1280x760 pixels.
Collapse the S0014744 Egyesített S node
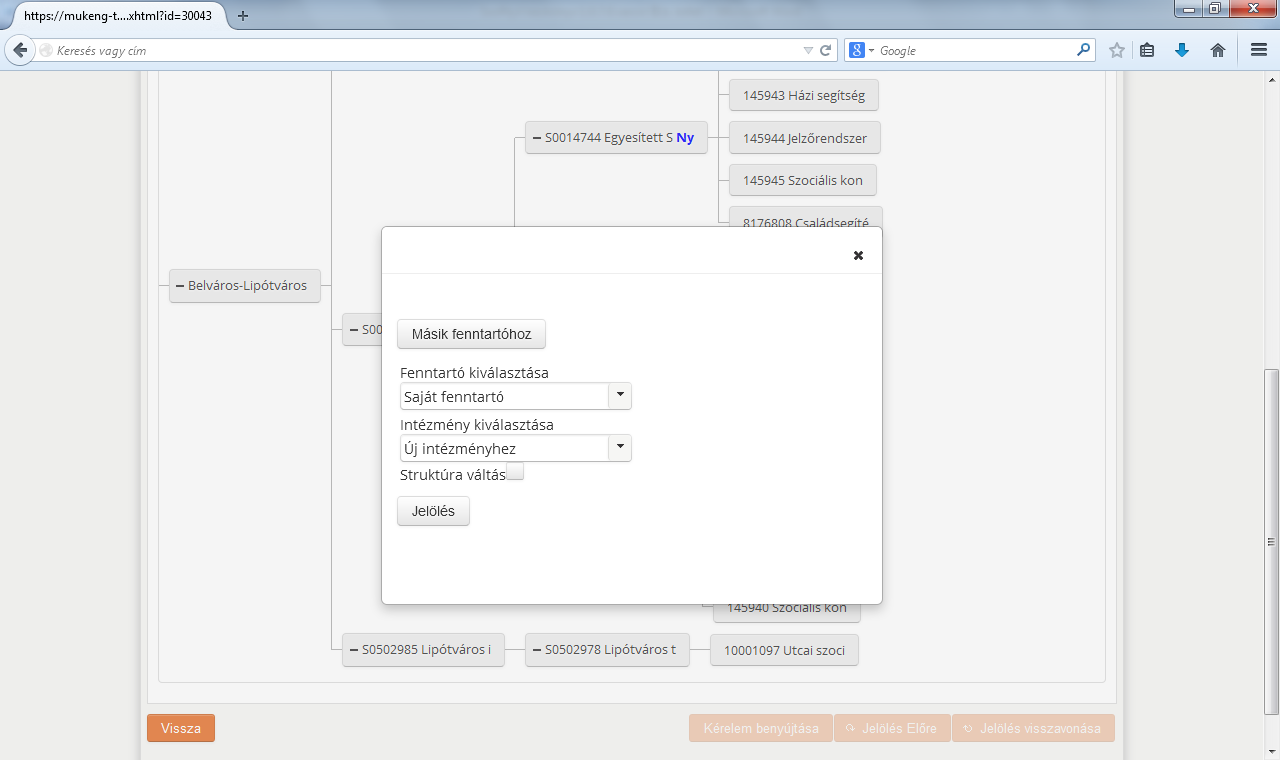click(x=537, y=138)
